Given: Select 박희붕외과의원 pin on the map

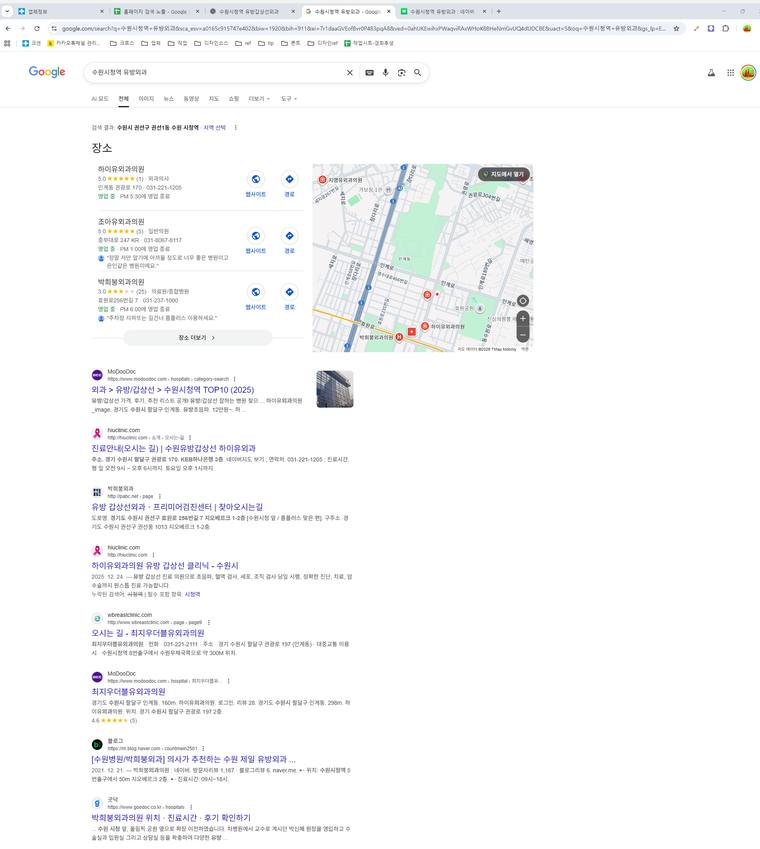Looking at the screenshot, I should click(399, 337).
